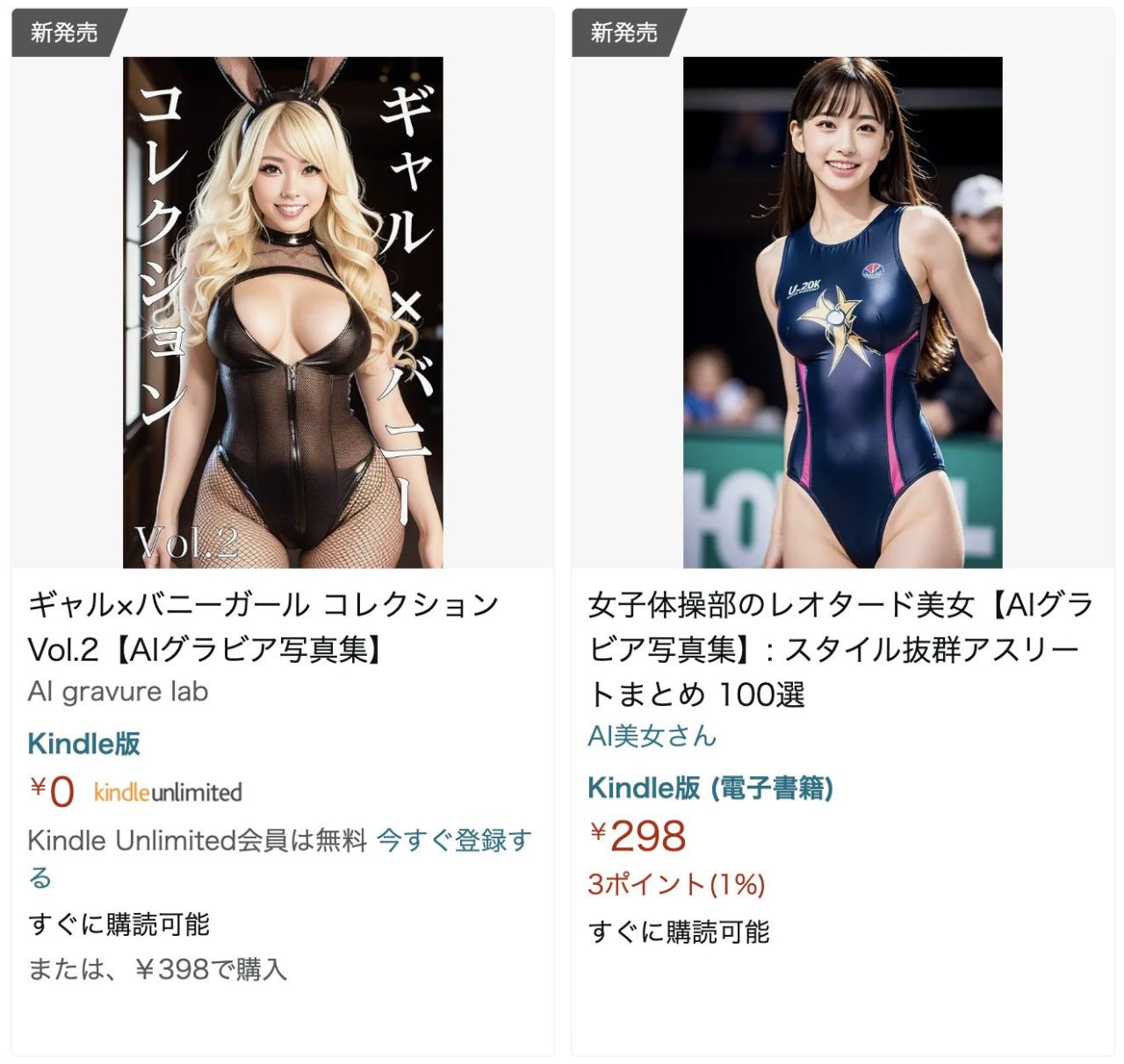Click the Kindle Unlimited会員は無料 text

pyautogui.click(x=197, y=840)
